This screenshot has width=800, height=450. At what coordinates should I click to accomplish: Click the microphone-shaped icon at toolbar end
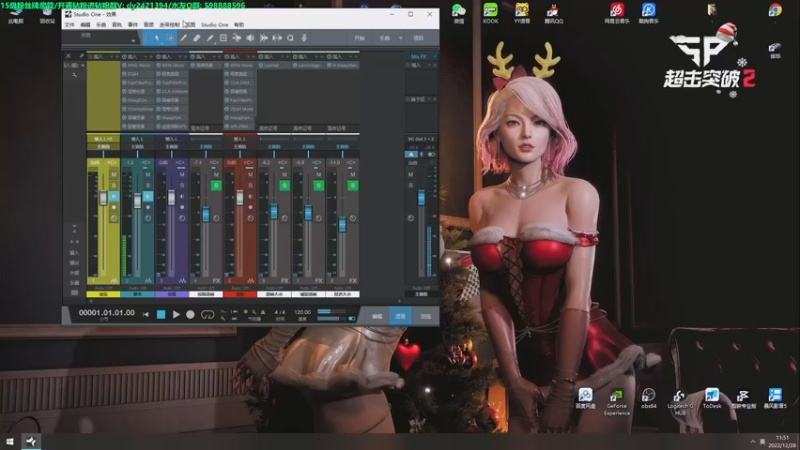click(304, 38)
